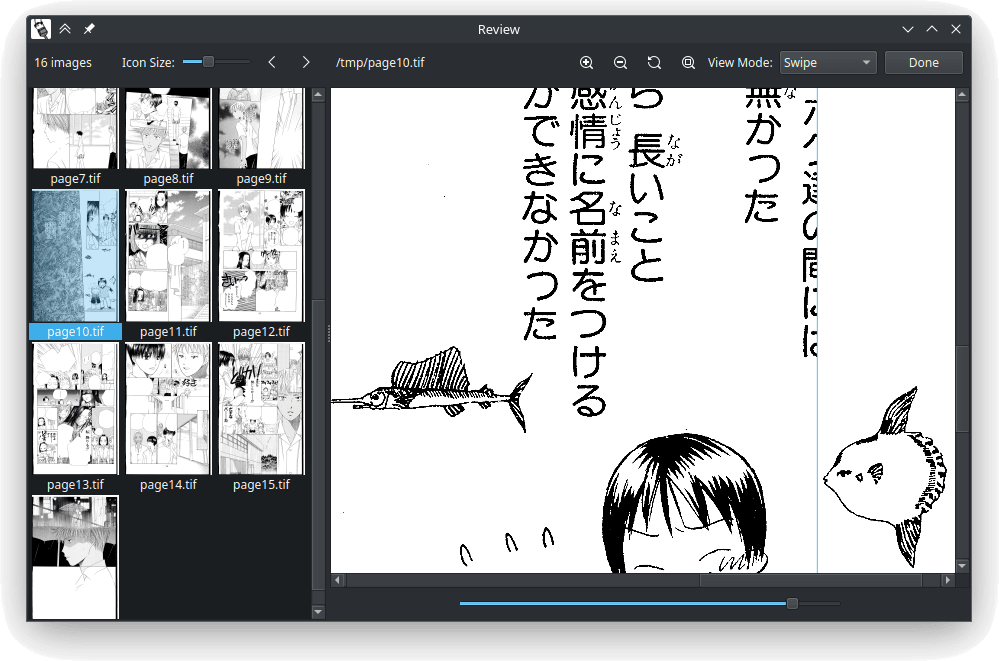Click the zoom in magnifier icon
The image size is (999, 661).
[586, 62]
